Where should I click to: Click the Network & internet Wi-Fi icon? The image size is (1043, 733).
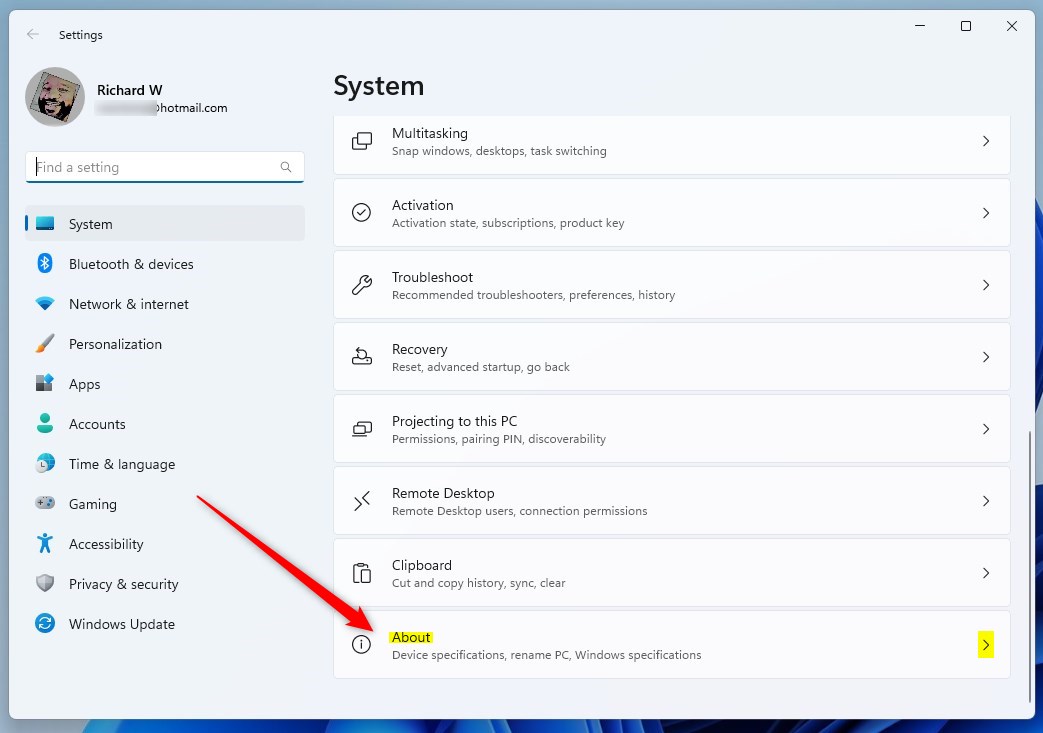point(45,304)
